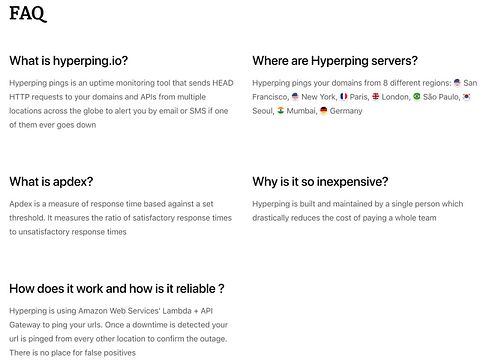
Task: Click the uptime monitoring tool description text
Action: point(121,104)
